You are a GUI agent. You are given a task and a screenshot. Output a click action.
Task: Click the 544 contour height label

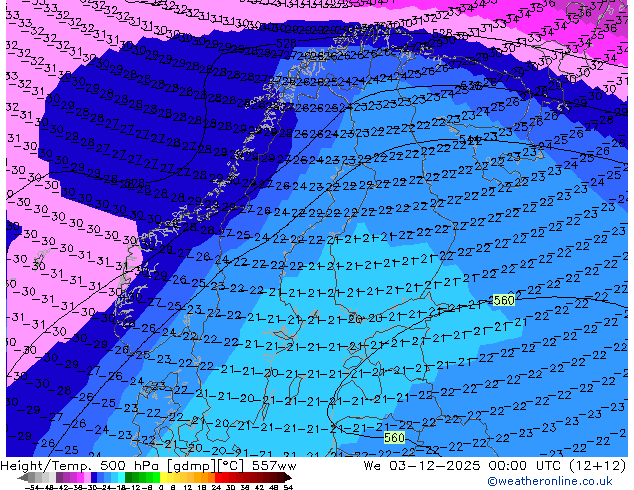point(470,139)
